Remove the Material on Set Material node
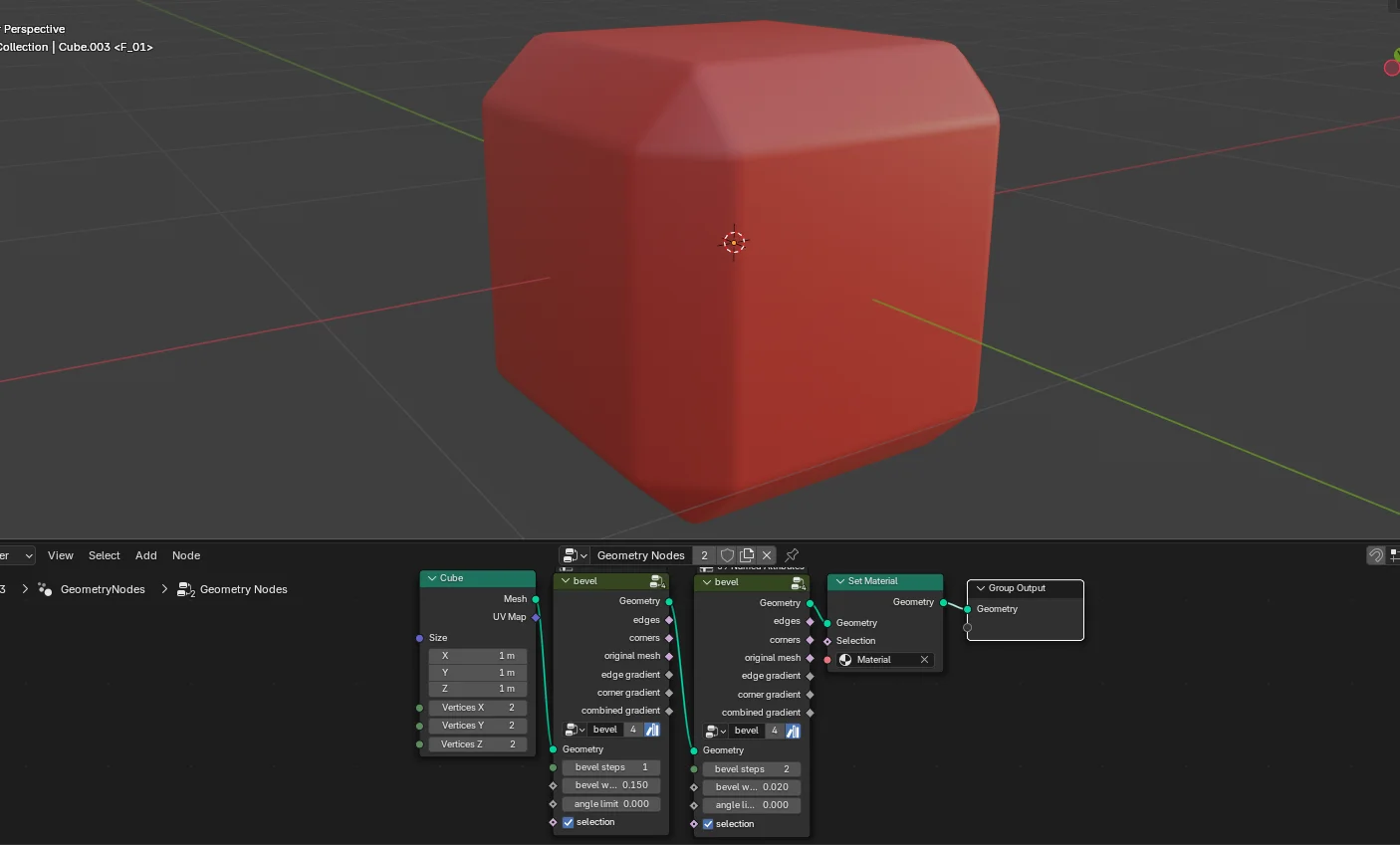The image size is (1400, 845). [923, 659]
